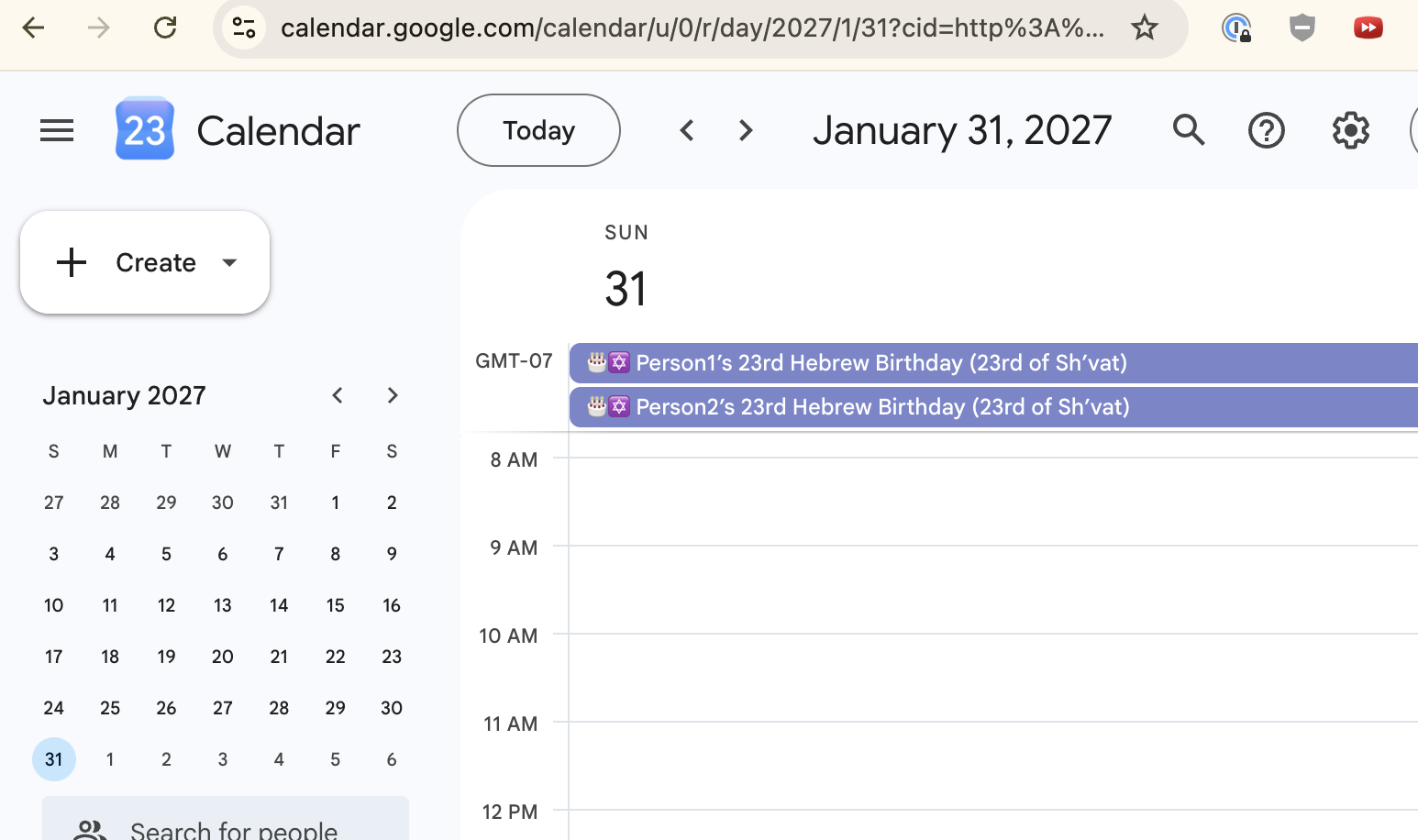This screenshot has height=840, width=1418.
Task: Select January 10 in mini calendar
Action: point(54,605)
